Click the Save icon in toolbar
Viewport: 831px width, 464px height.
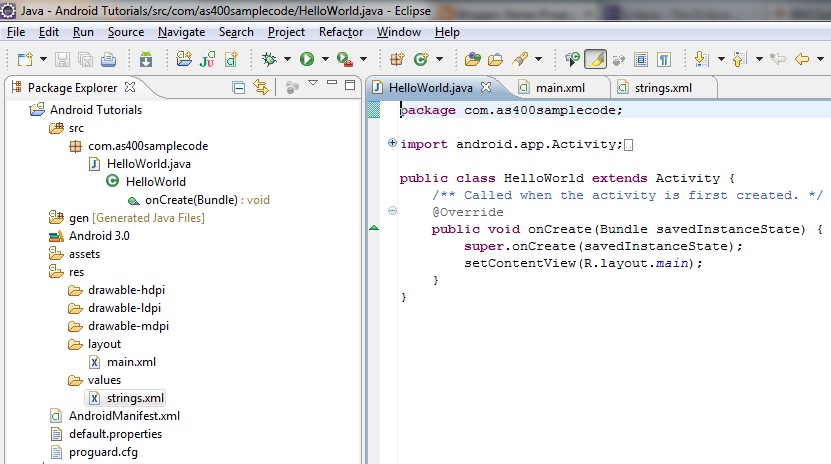[62, 59]
